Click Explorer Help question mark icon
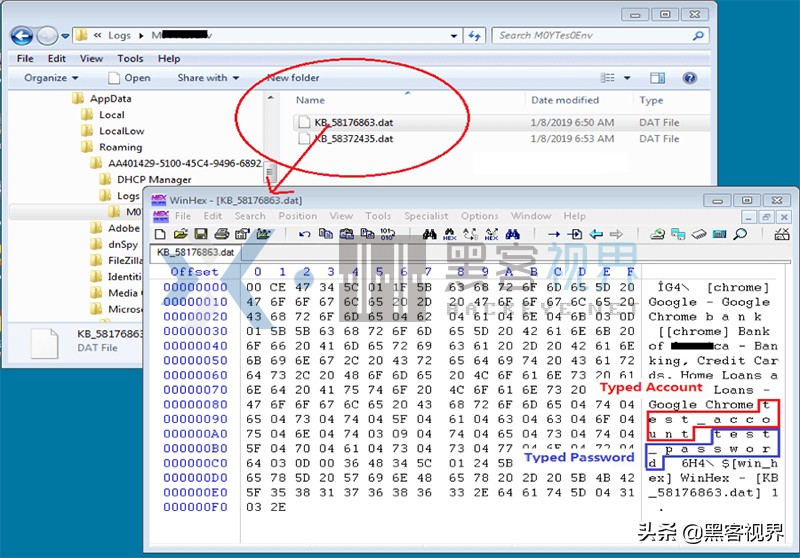Viewport: 800px width, 558px height. pyautogui.click(x=689, y=78)
